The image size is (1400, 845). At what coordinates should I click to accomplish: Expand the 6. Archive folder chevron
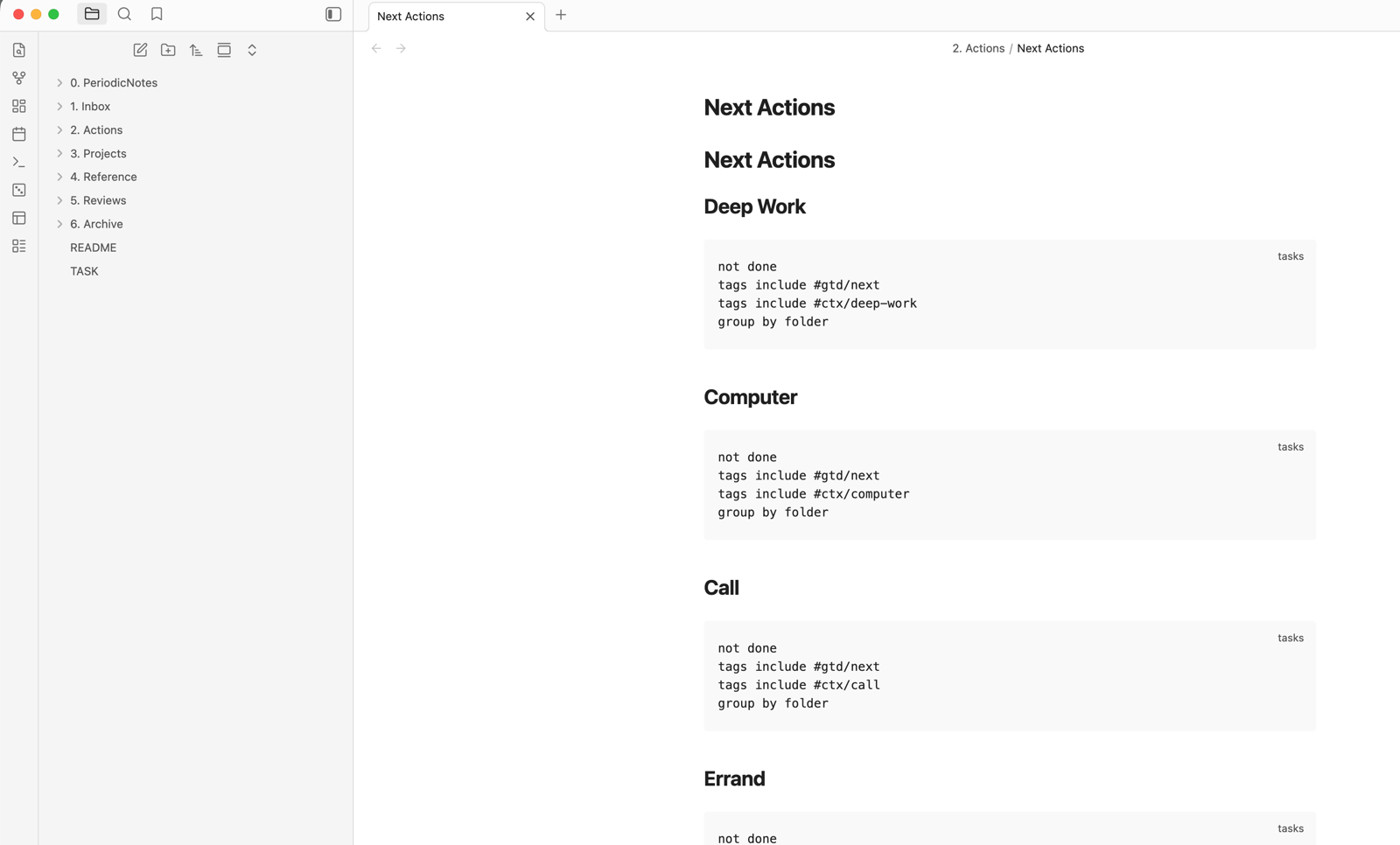(x=59, y=224)
